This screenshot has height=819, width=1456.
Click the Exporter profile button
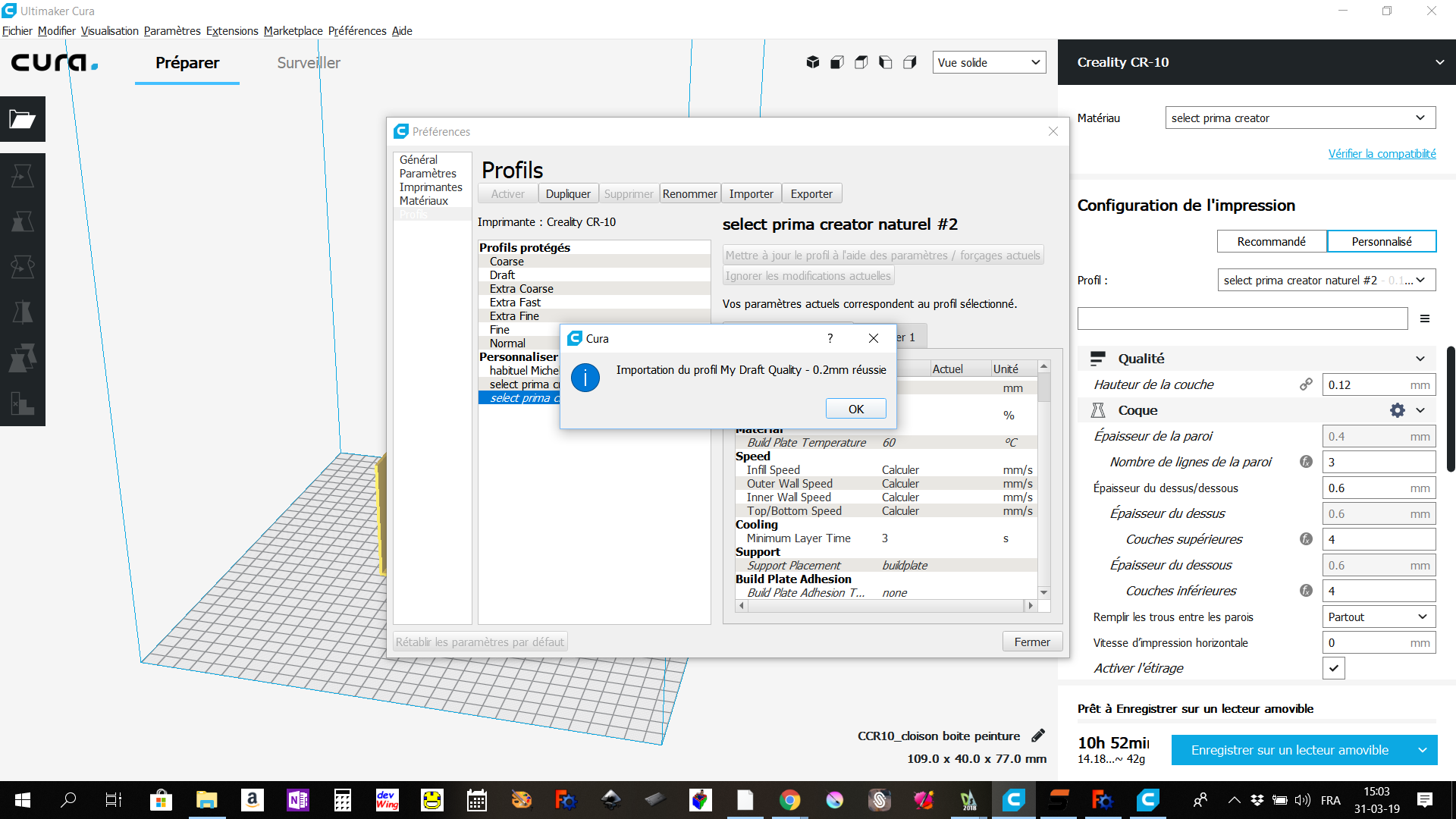[x=811, y=193]
